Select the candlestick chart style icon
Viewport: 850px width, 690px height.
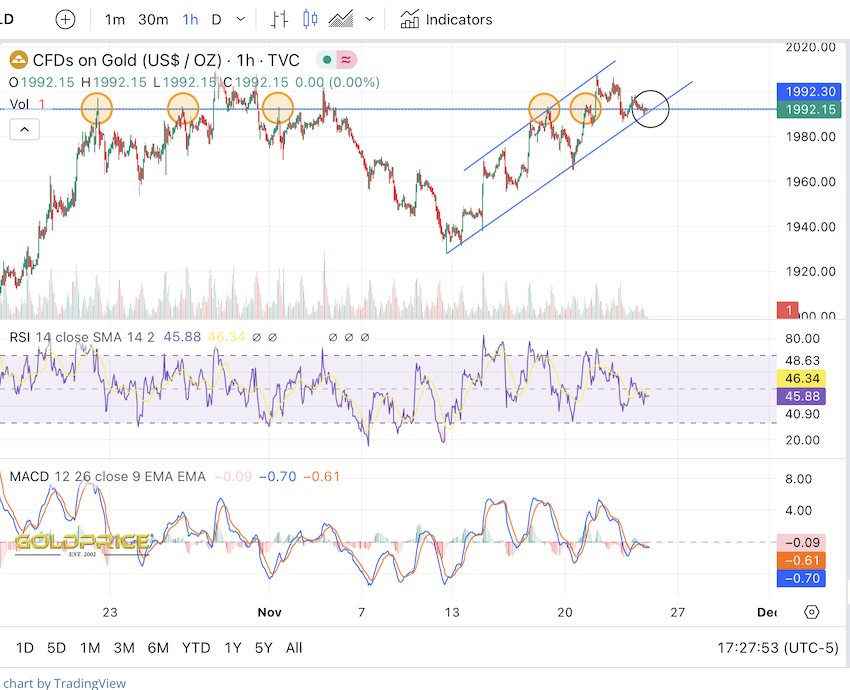point(309,19)
